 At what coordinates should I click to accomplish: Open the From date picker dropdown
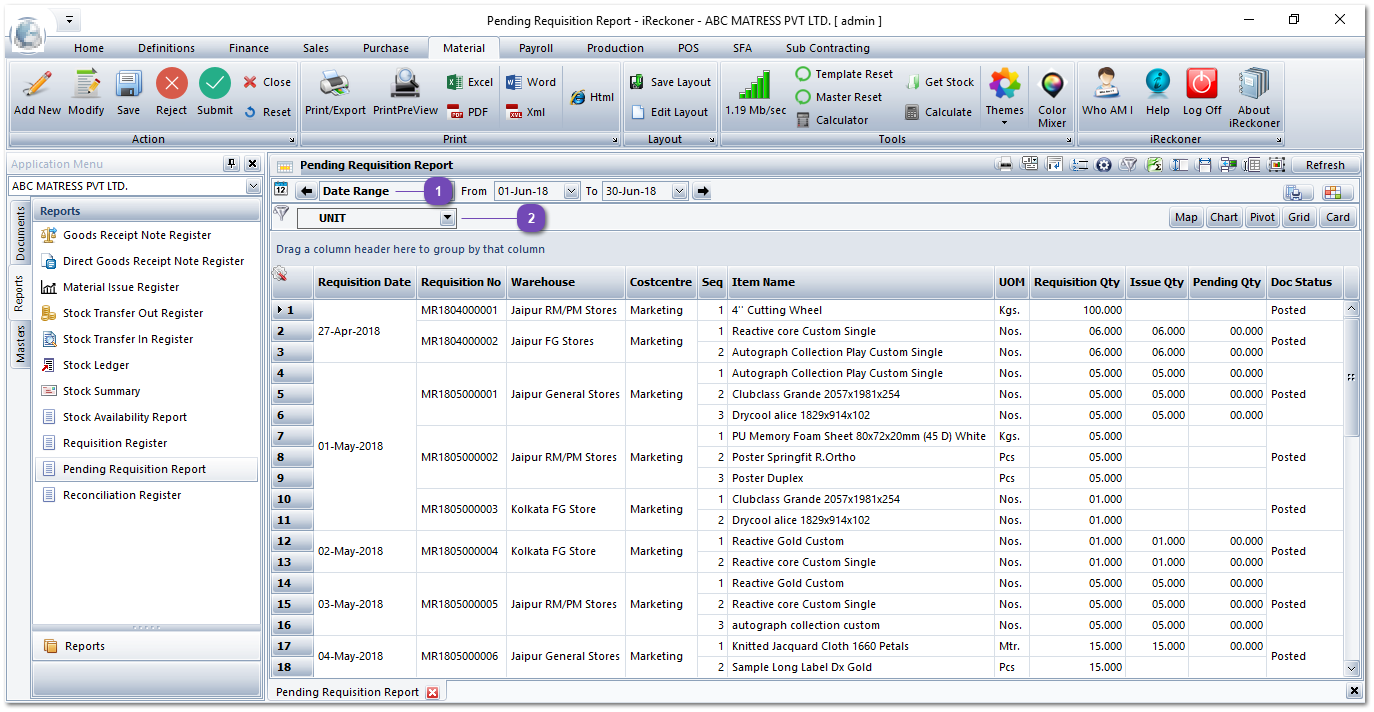pyautogui.click(x=572, y=190)
